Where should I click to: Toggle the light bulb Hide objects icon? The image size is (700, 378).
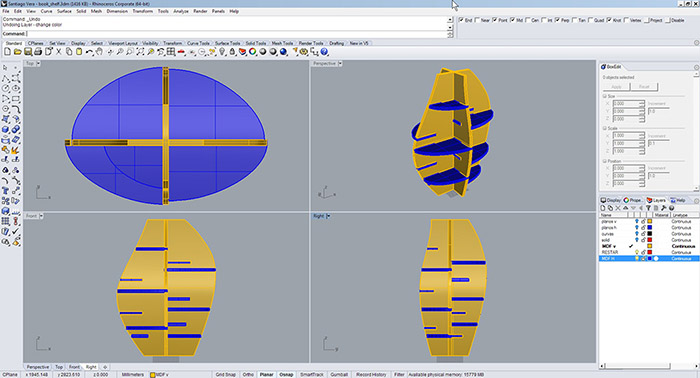pyautogui.click(x=222, y=52)
